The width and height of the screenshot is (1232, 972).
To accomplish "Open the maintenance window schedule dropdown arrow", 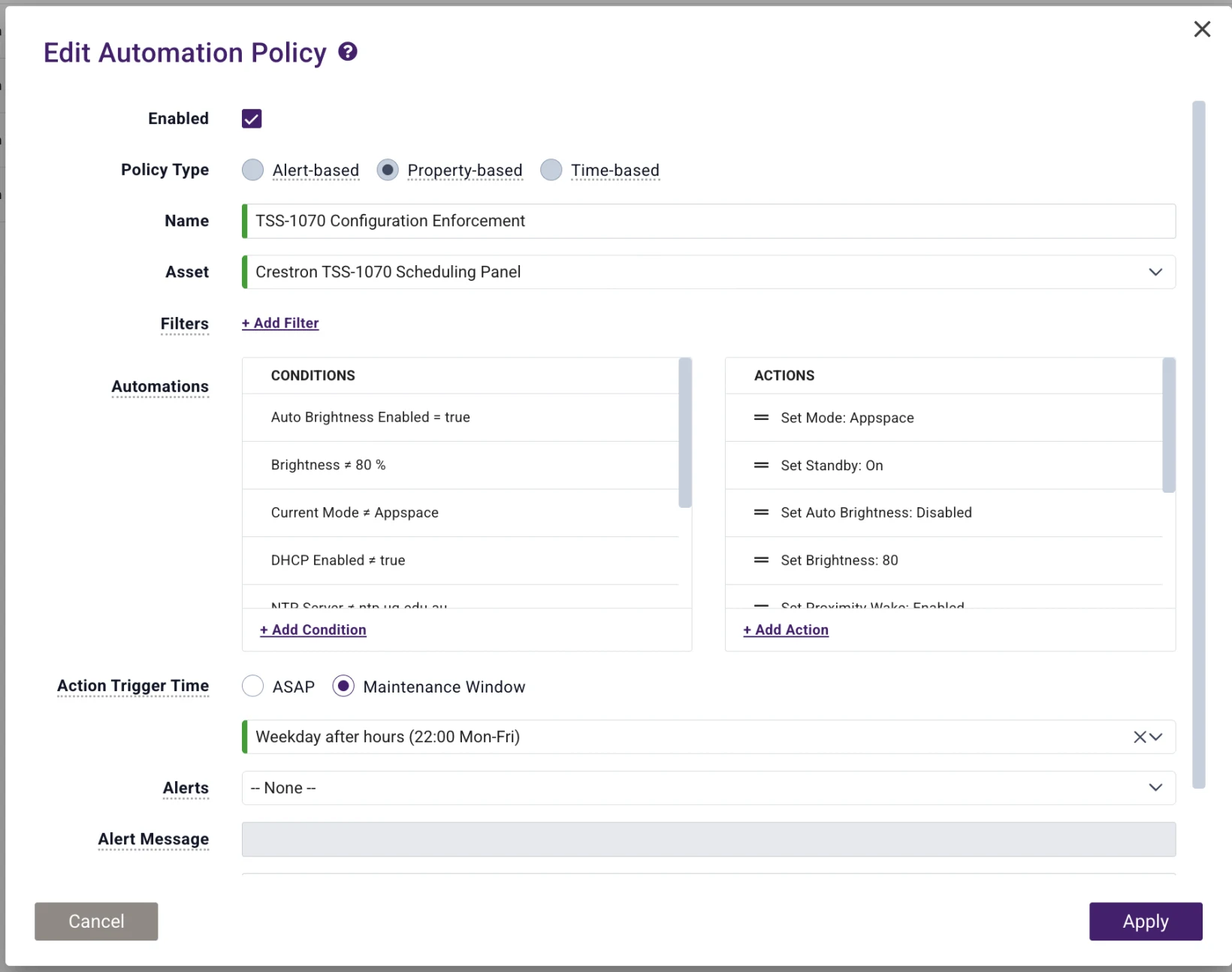I will click(1156, 737).
